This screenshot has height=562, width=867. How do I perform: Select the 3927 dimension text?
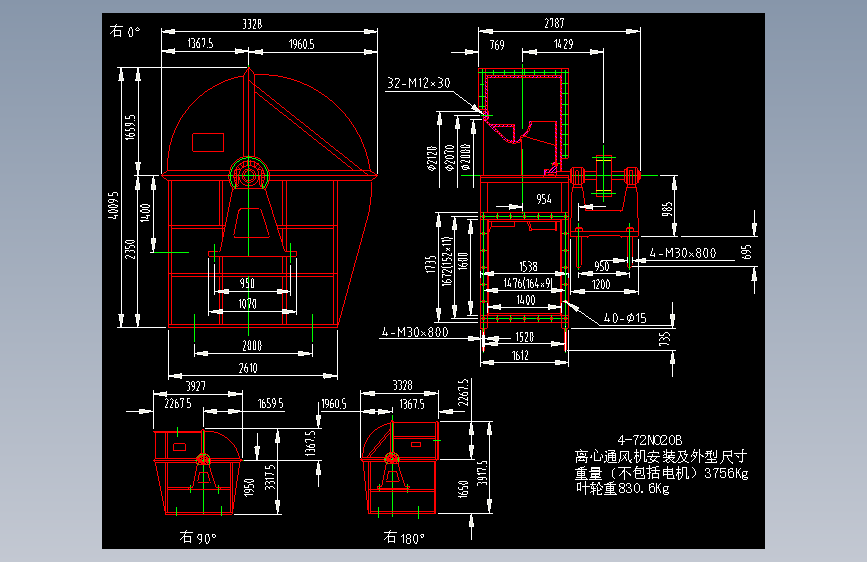[x=196, y=386]
